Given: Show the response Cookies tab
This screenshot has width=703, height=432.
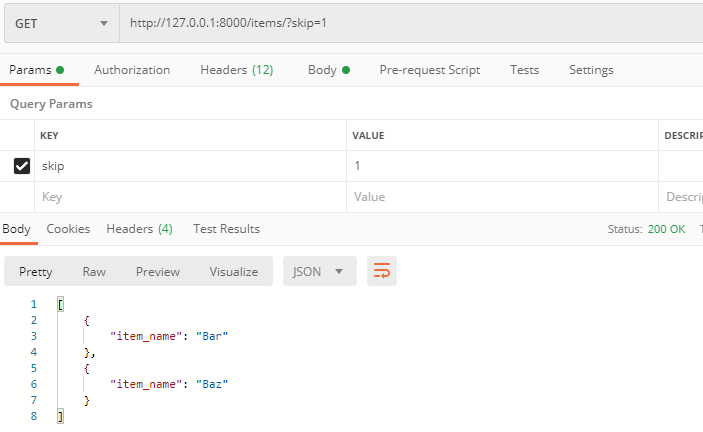Looking at the screenshot, I should [68, 229].
